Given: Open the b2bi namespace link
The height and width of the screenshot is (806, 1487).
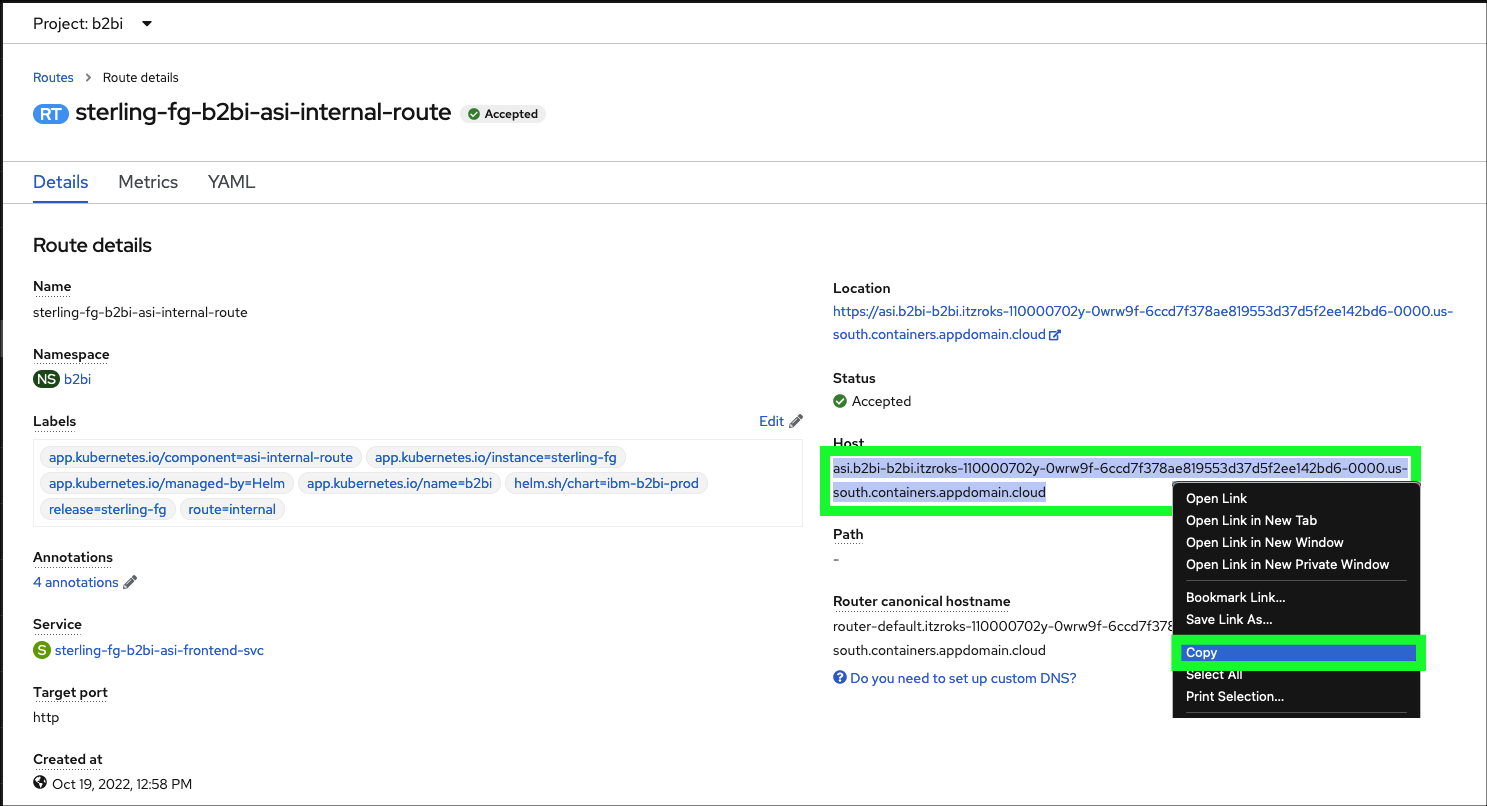Looking at the screenshot, I should [x=77, y=379].
